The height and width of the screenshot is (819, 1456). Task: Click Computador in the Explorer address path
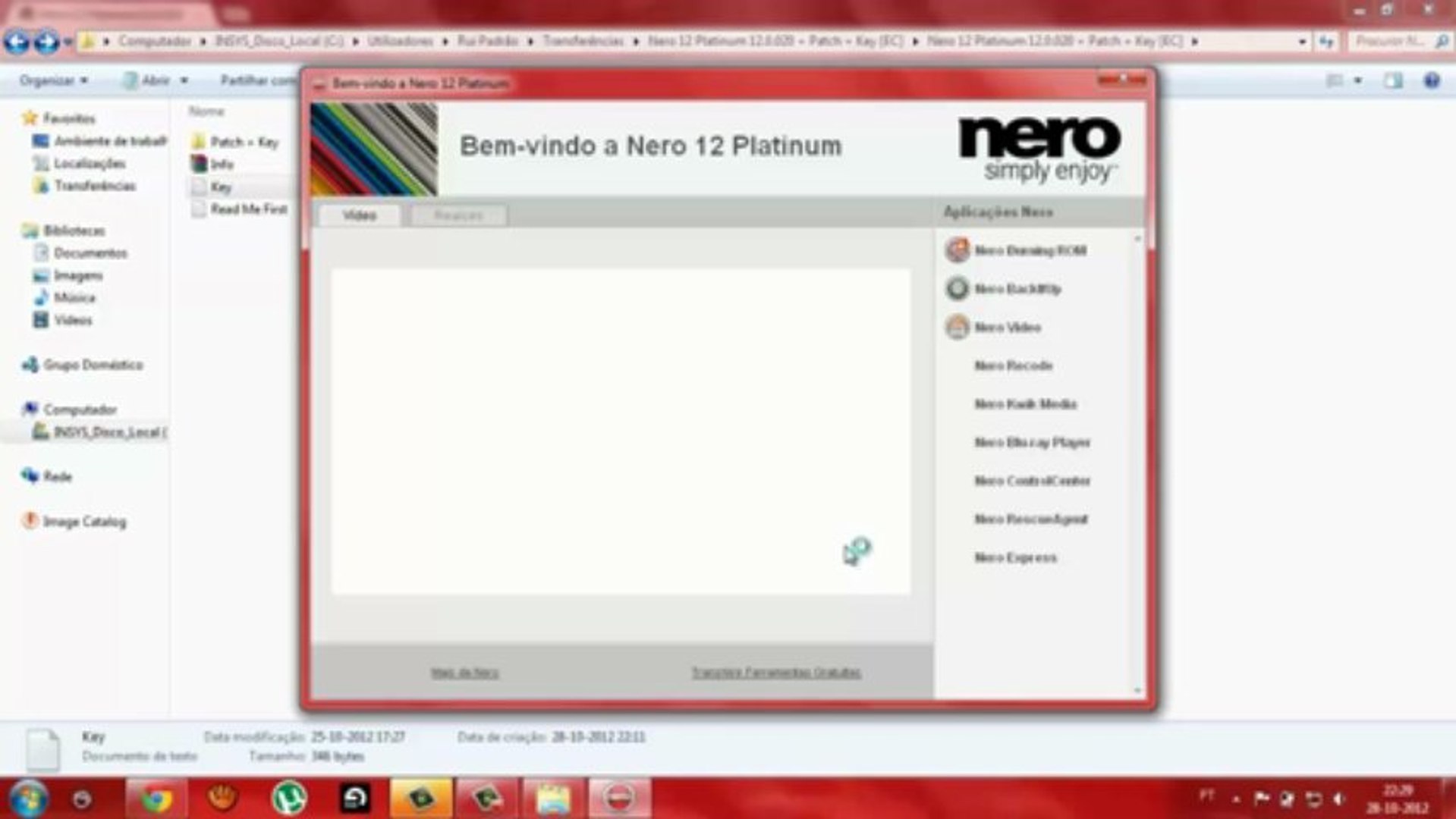point(154,41)
